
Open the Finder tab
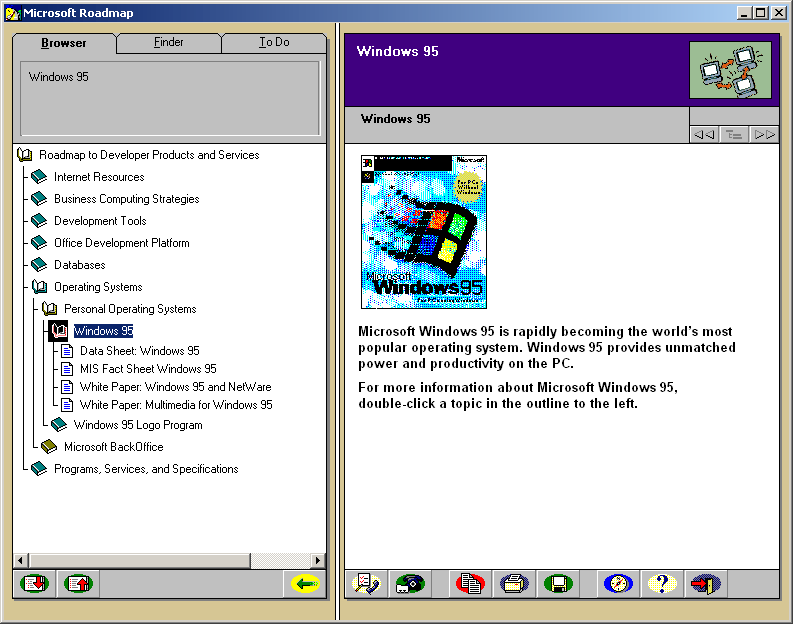[168, 42]
